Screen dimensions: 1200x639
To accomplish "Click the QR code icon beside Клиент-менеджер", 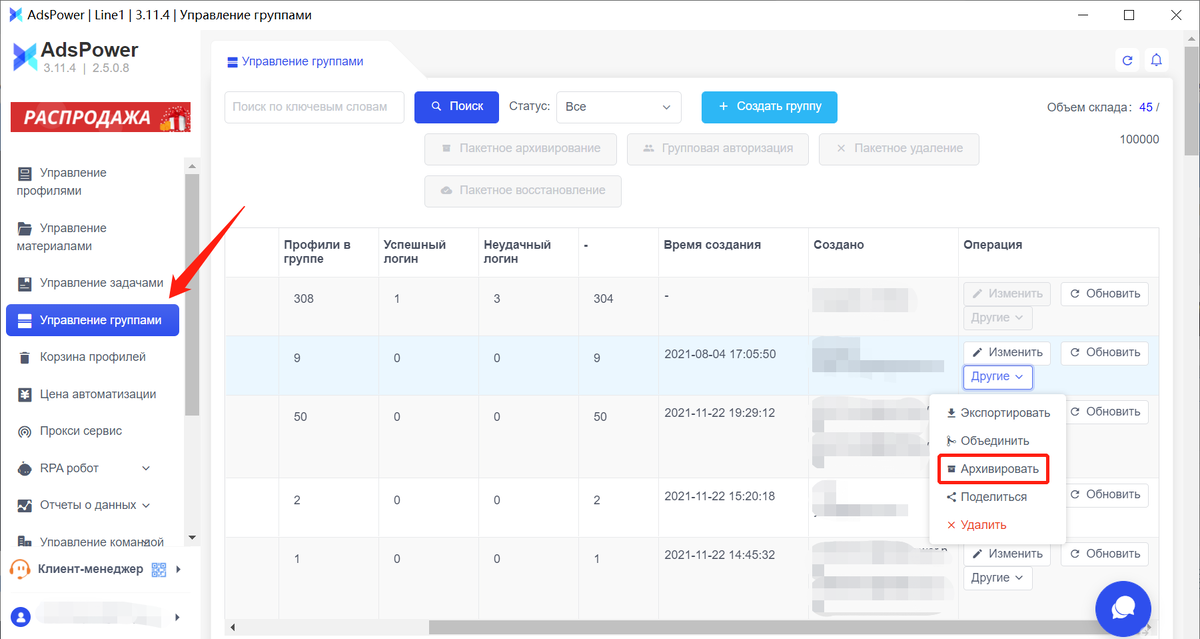I will tap(158, 570).
